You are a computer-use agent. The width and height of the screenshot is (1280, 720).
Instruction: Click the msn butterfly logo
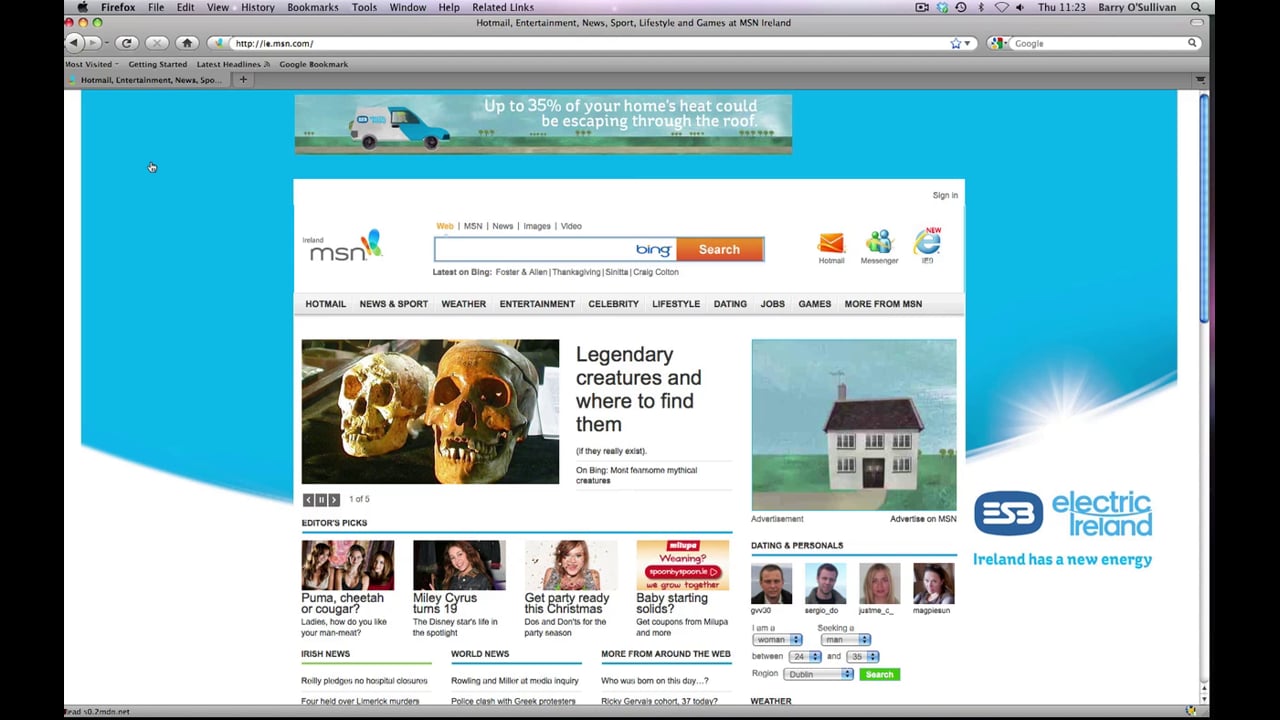(345, 247)
